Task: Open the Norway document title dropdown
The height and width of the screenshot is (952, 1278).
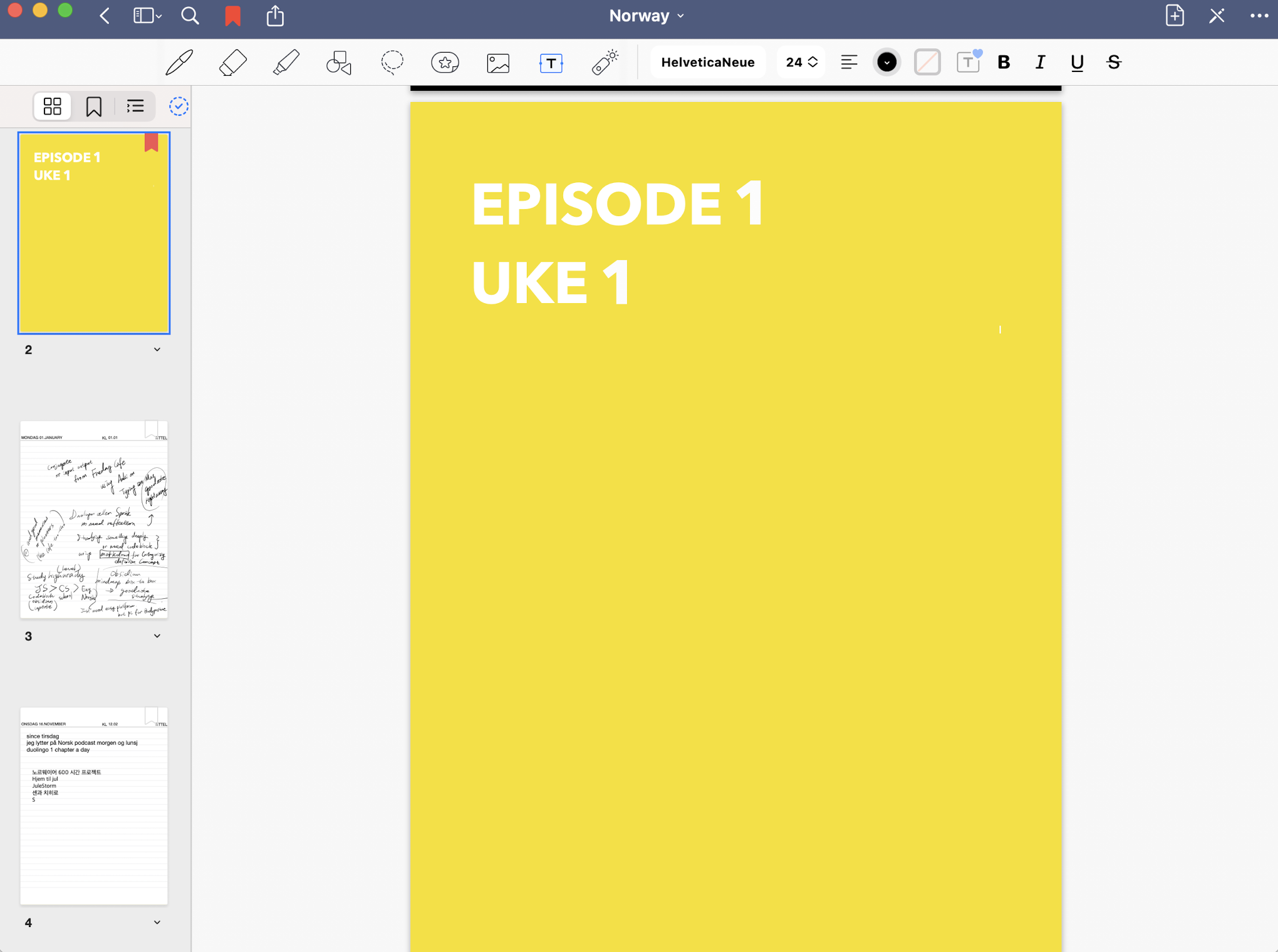Action: [646, 16]
